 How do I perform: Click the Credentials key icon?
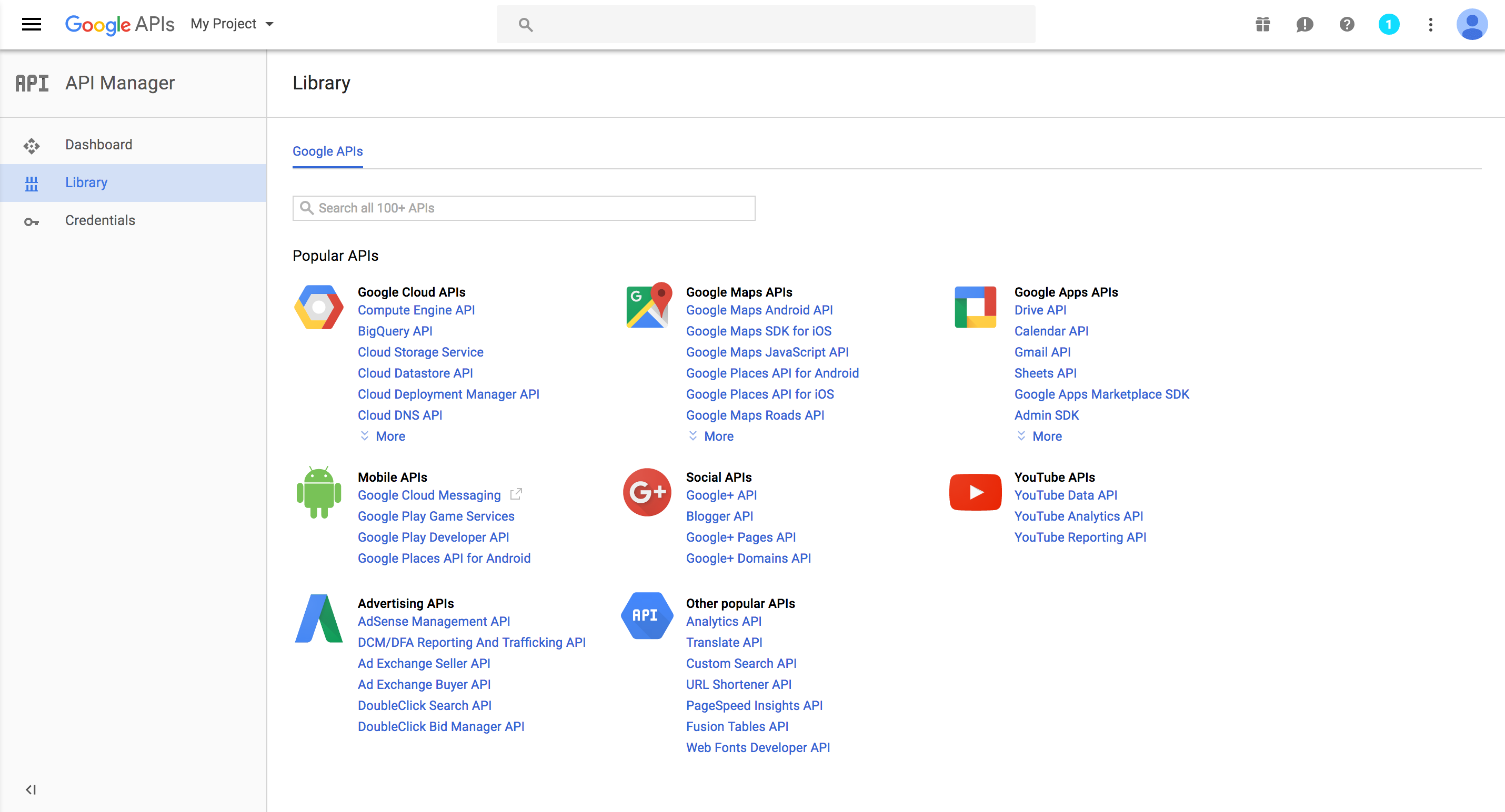[32, 220]
